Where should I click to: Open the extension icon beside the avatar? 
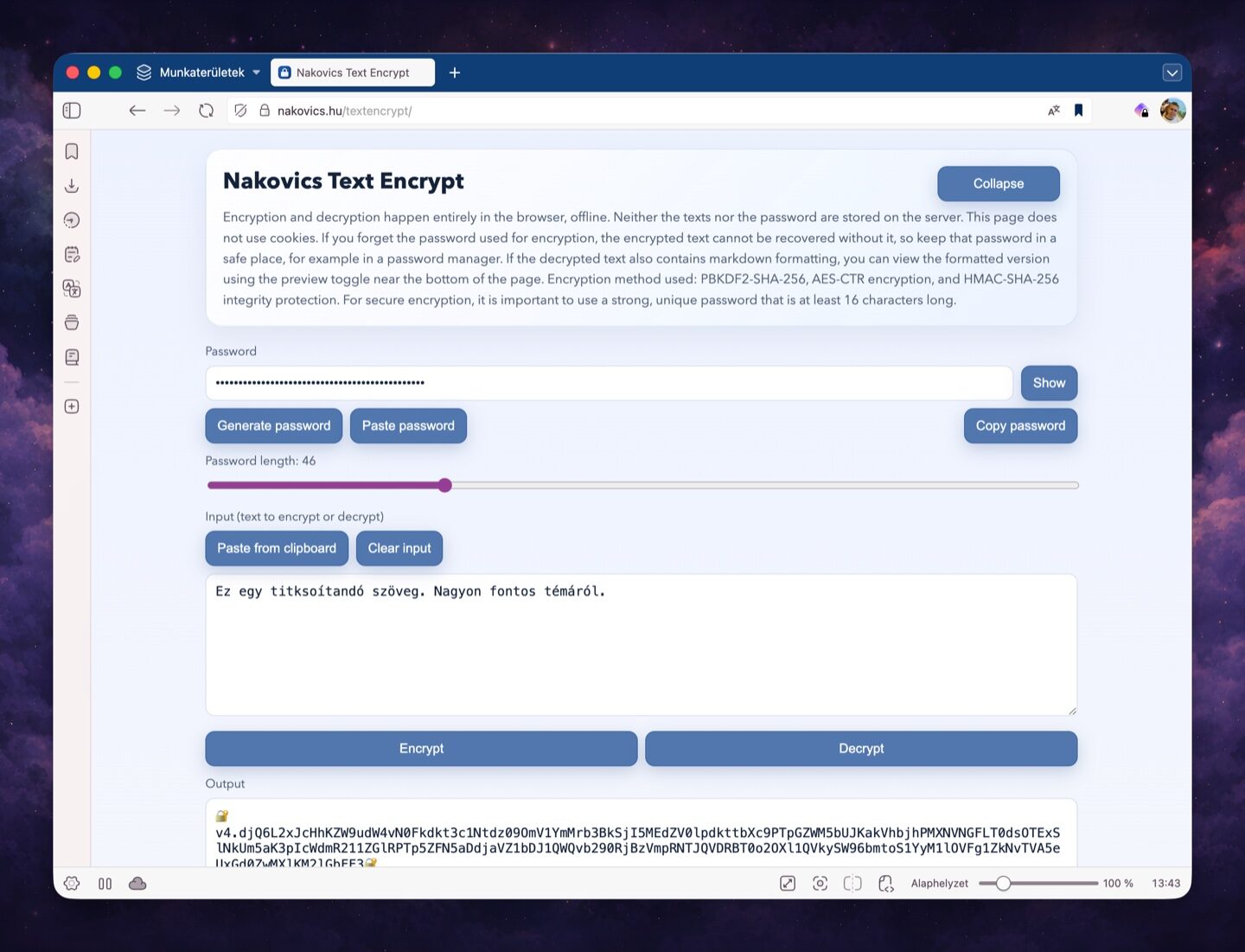[1142, 111]
